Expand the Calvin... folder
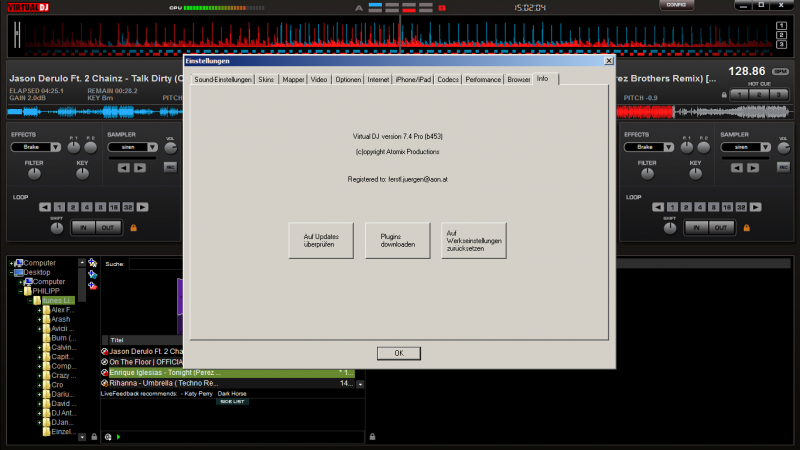 [39, 347]
